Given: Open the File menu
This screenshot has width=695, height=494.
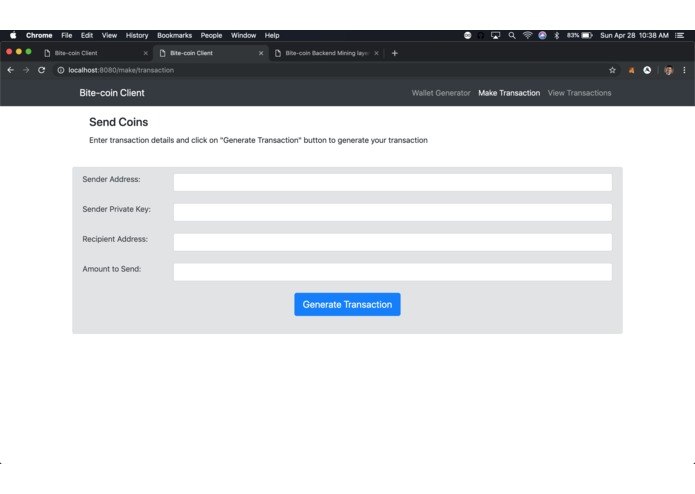Looking at the screenshot, I should (66, 35).
